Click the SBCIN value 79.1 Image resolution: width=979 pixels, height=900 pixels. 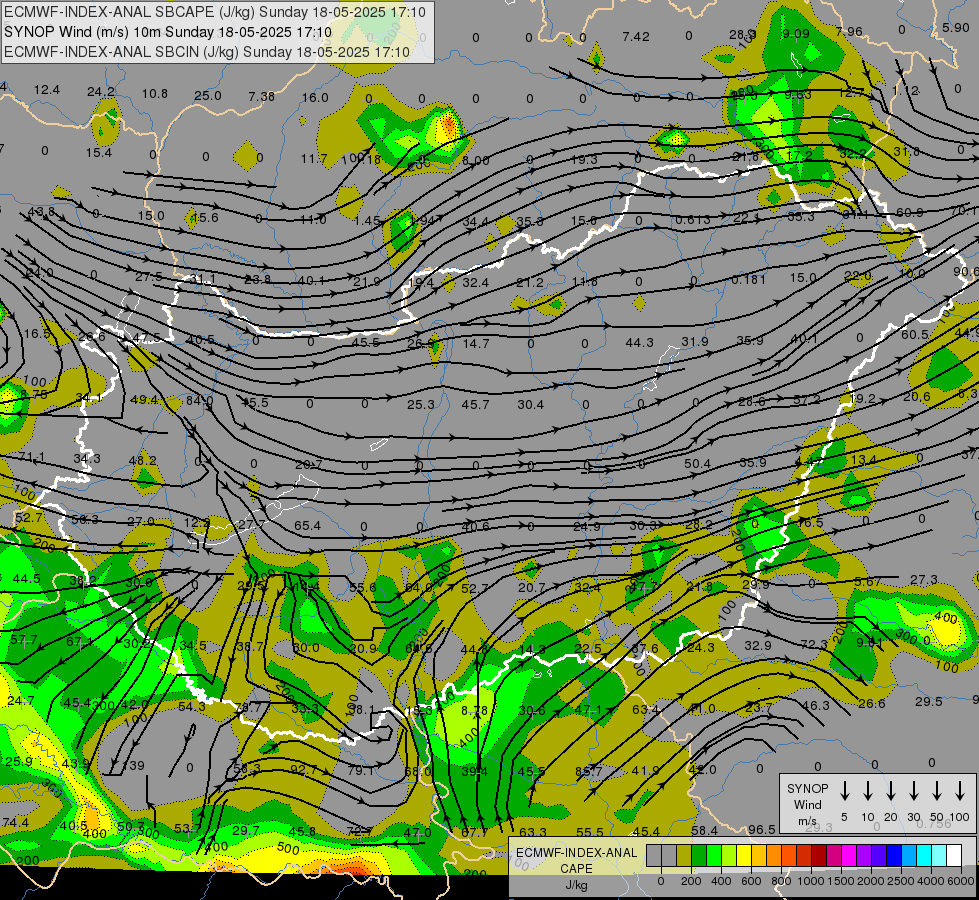360,770
